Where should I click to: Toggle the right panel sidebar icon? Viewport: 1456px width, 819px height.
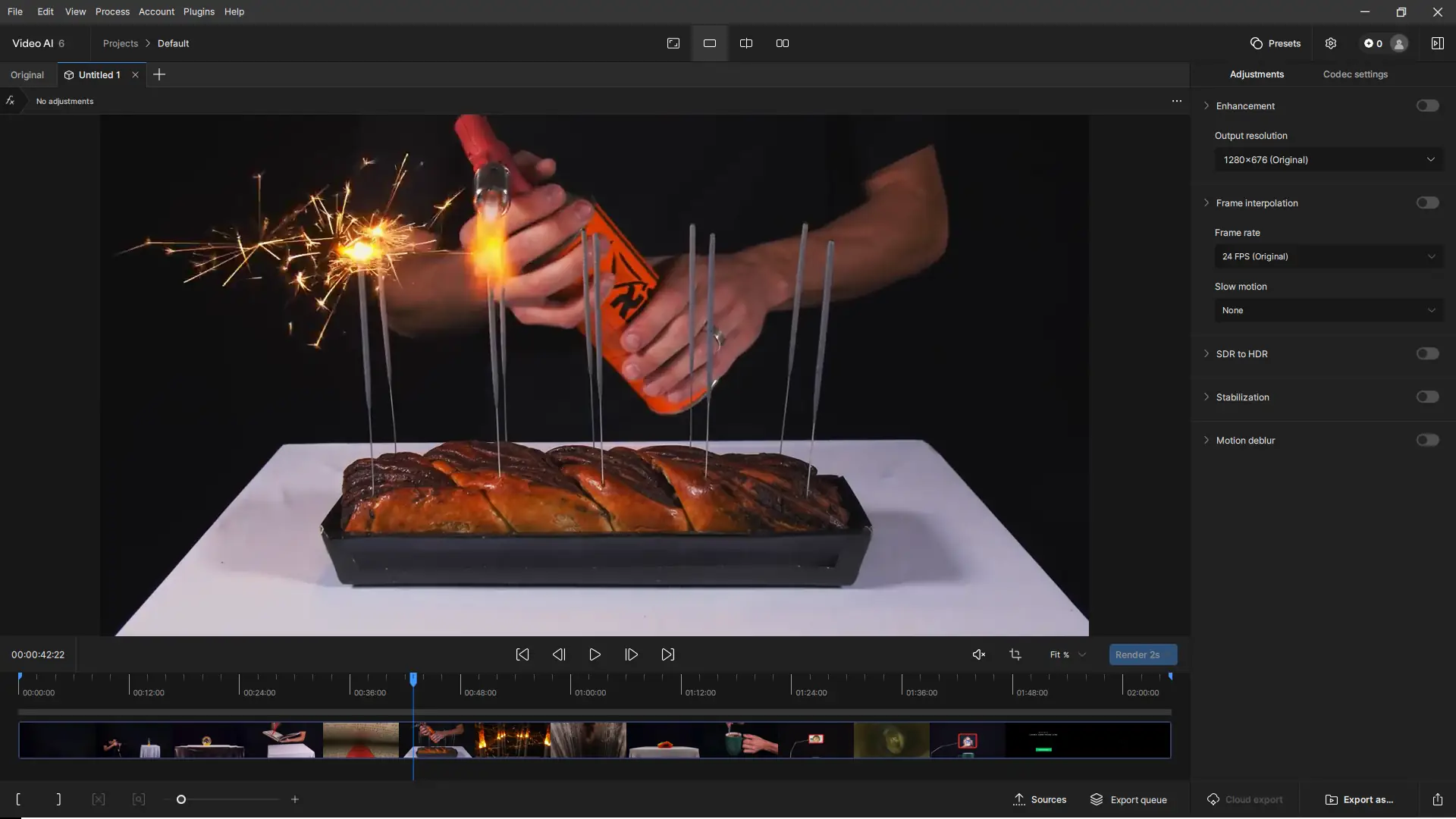(x=1437, y=43)
